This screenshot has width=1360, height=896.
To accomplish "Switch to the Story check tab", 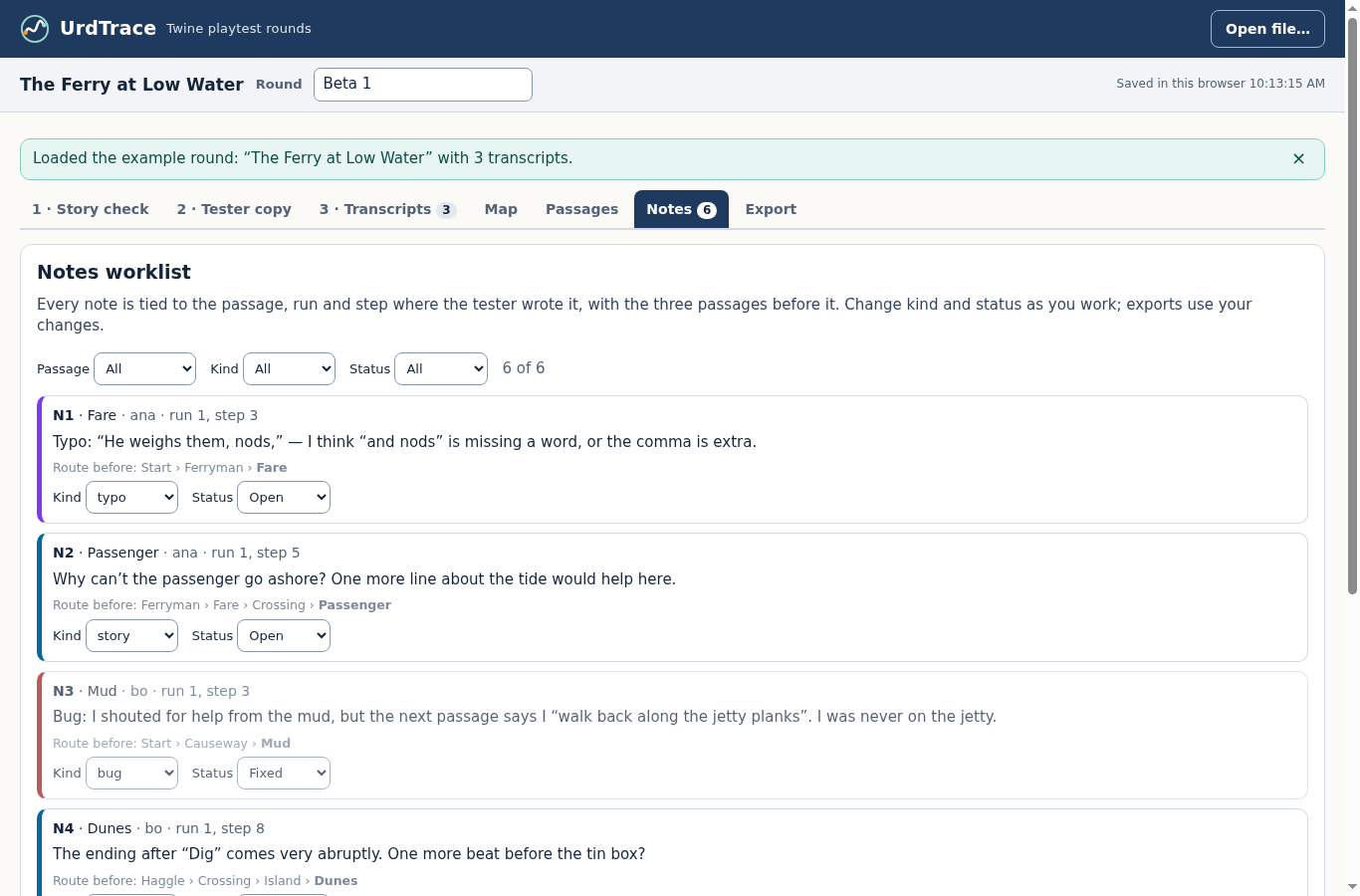I will click(91, 209).
